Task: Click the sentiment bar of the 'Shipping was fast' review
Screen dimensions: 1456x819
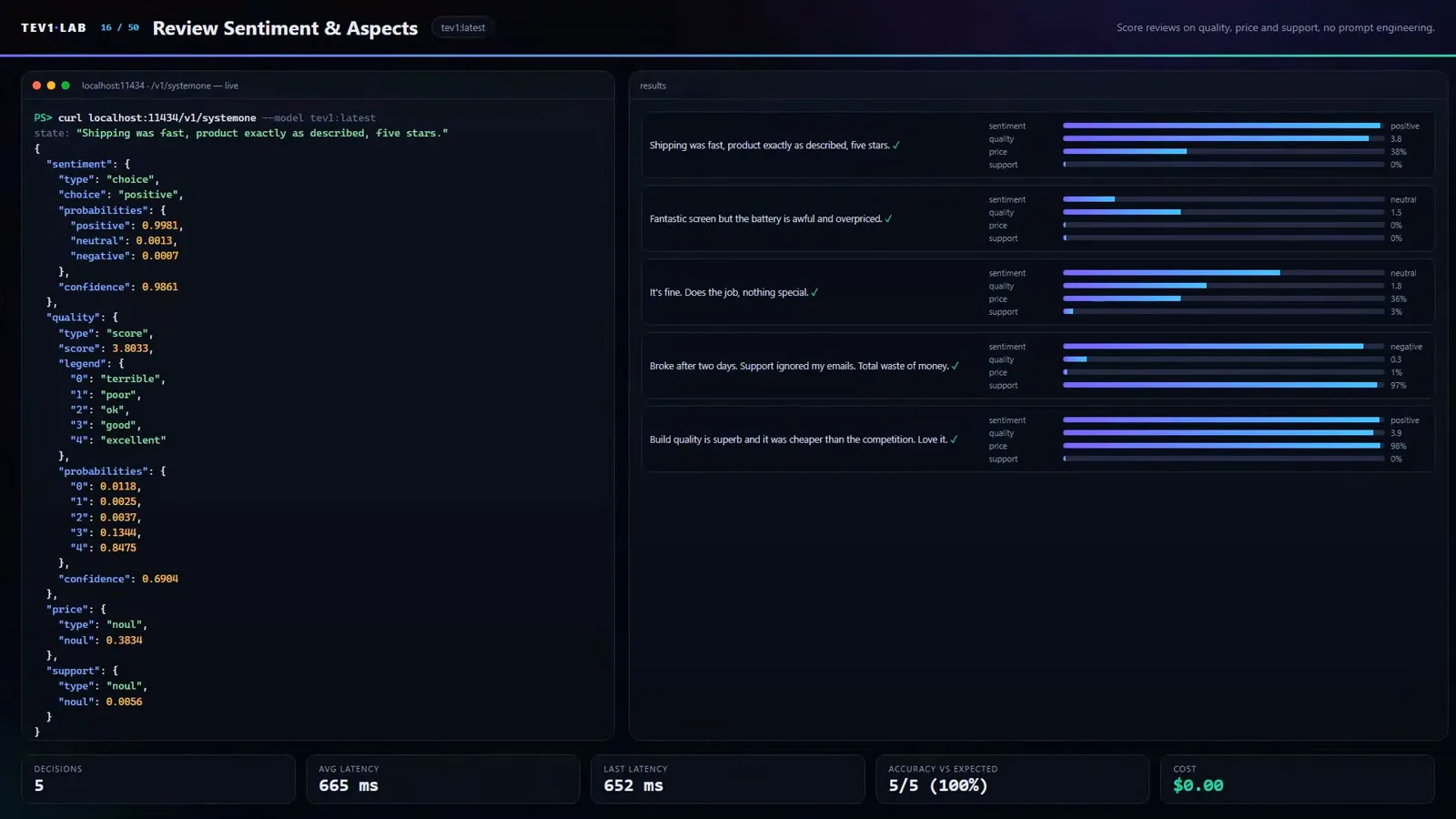Action: tap(1223, 126)
